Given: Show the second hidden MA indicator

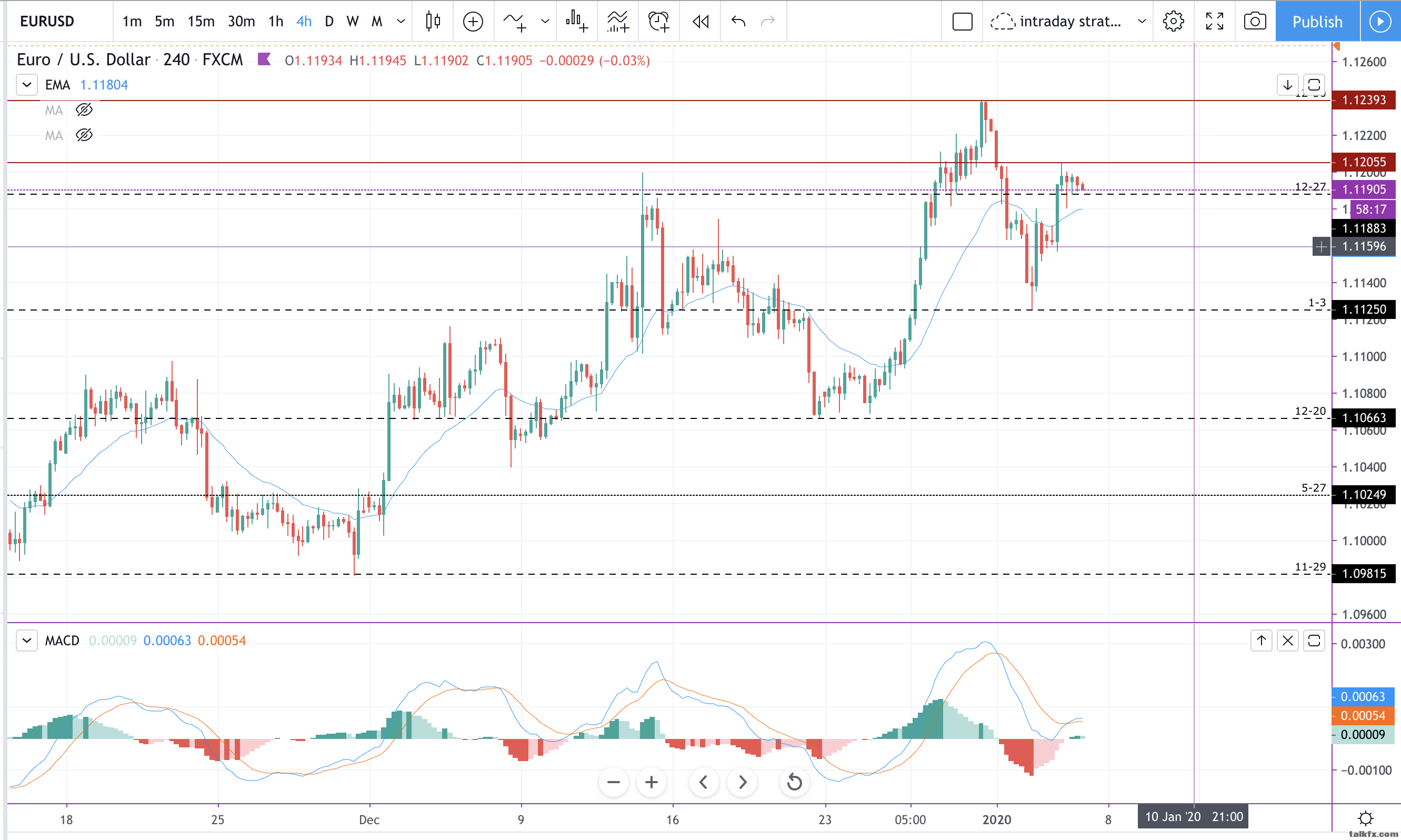Looking at the screenshot, I should pyautogui.click(x=84, y=135).
